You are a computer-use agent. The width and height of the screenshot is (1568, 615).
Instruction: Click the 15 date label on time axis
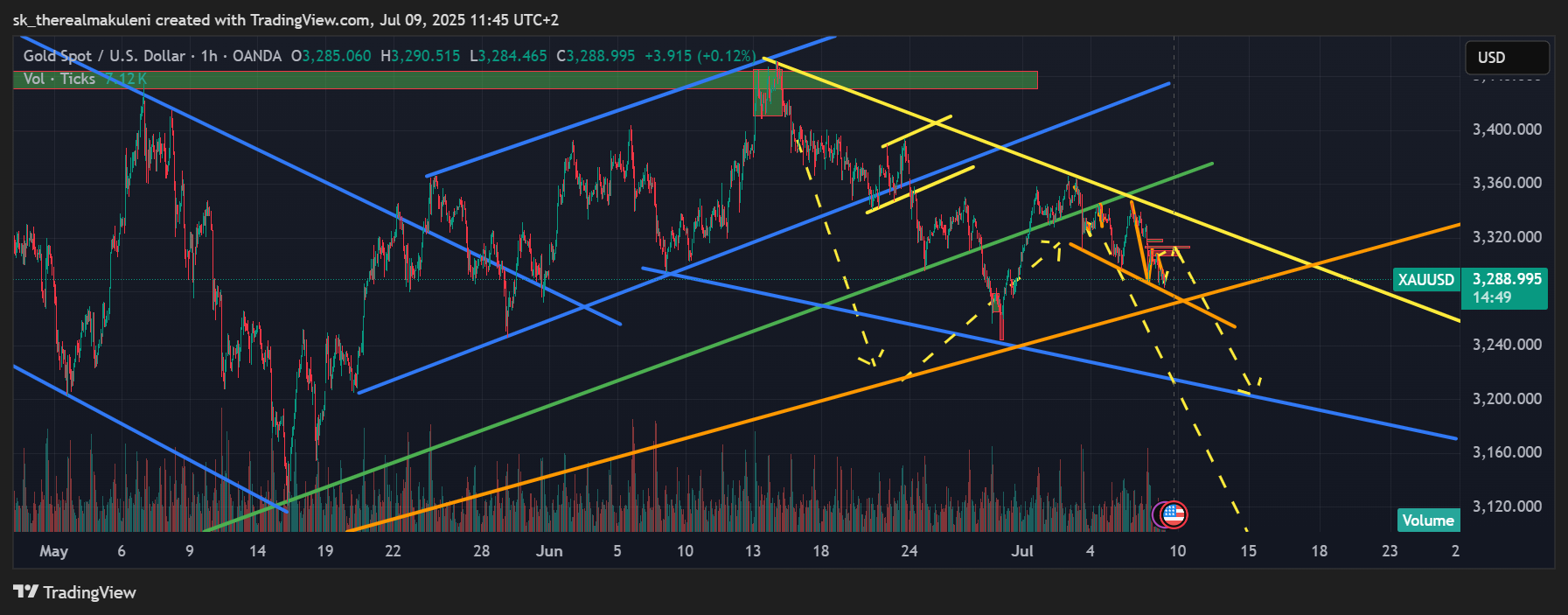click(x=1248, y=551)
